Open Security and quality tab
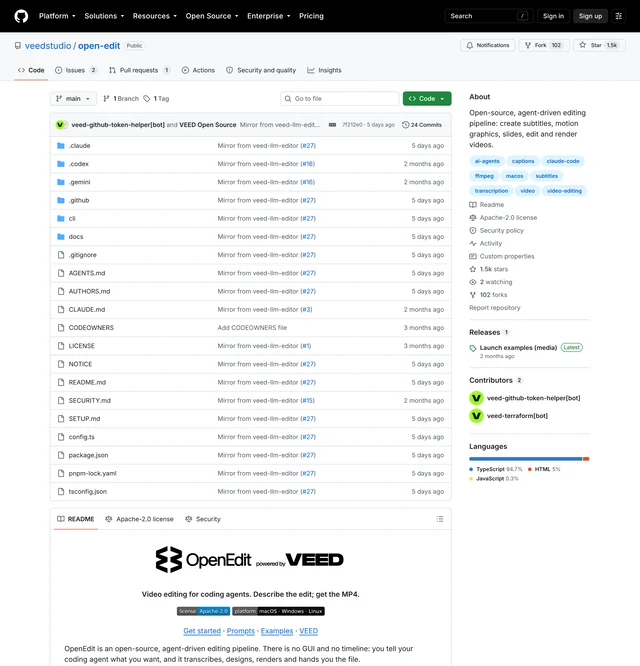Screen dimensions: 640x666 coord(261,71)
